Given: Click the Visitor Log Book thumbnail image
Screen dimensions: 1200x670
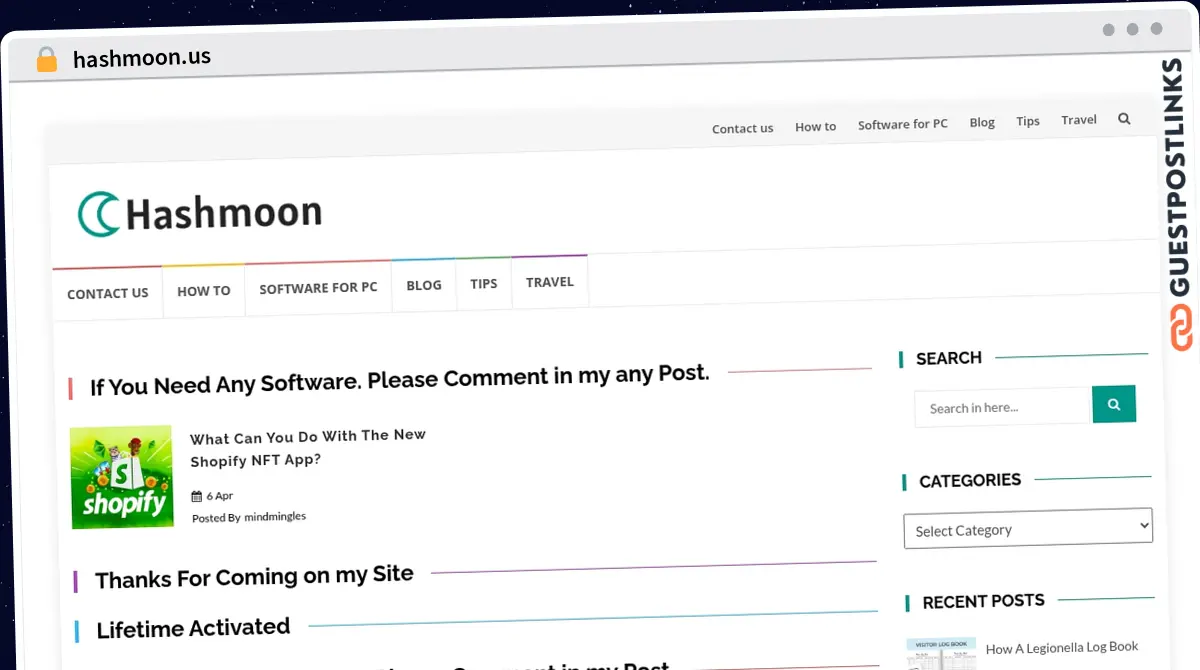Looking at the screenshot, I should click(941, 652).
